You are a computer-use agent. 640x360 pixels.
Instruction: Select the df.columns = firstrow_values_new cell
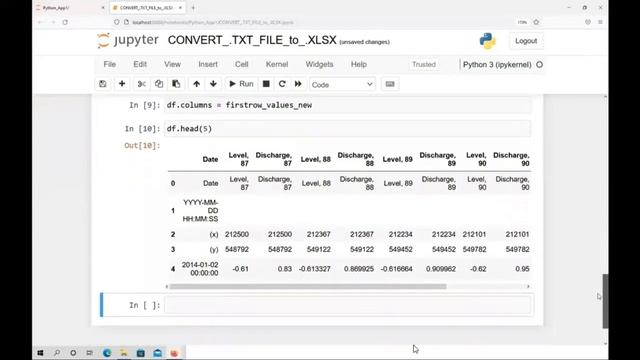[x=348, y=105]
